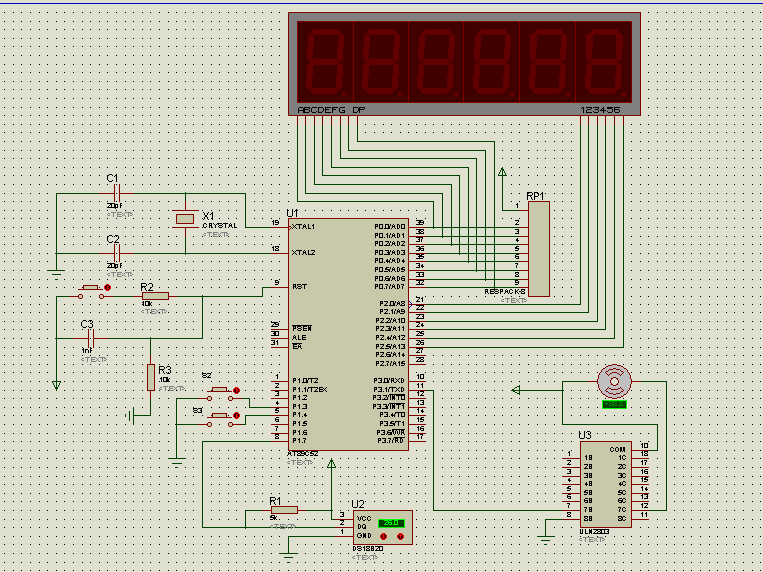763x572 pixels.
Task: Click the XTAL2 pin label
Action: coord(304,252)
